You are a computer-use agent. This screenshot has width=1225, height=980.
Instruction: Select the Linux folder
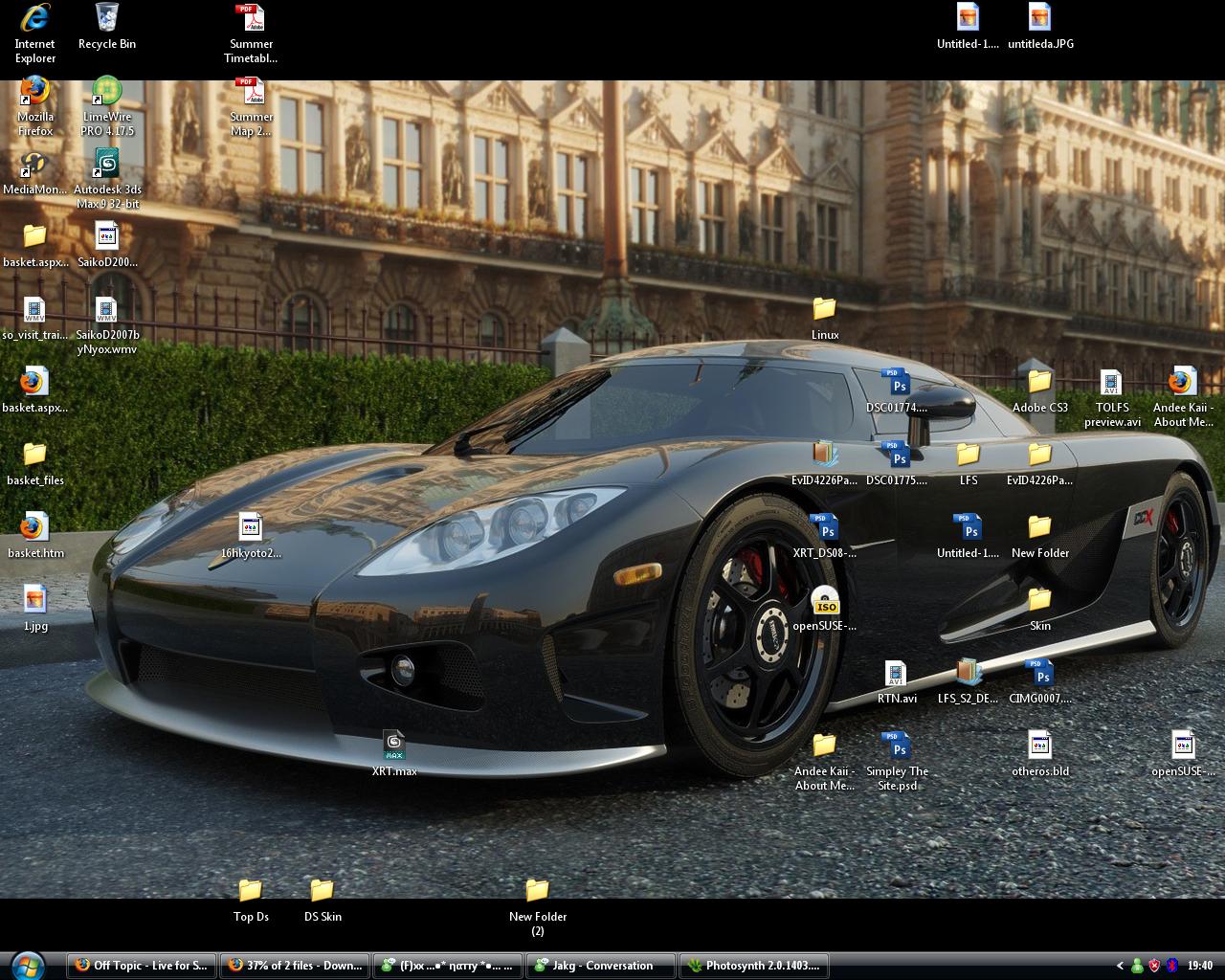coord(825,308)
